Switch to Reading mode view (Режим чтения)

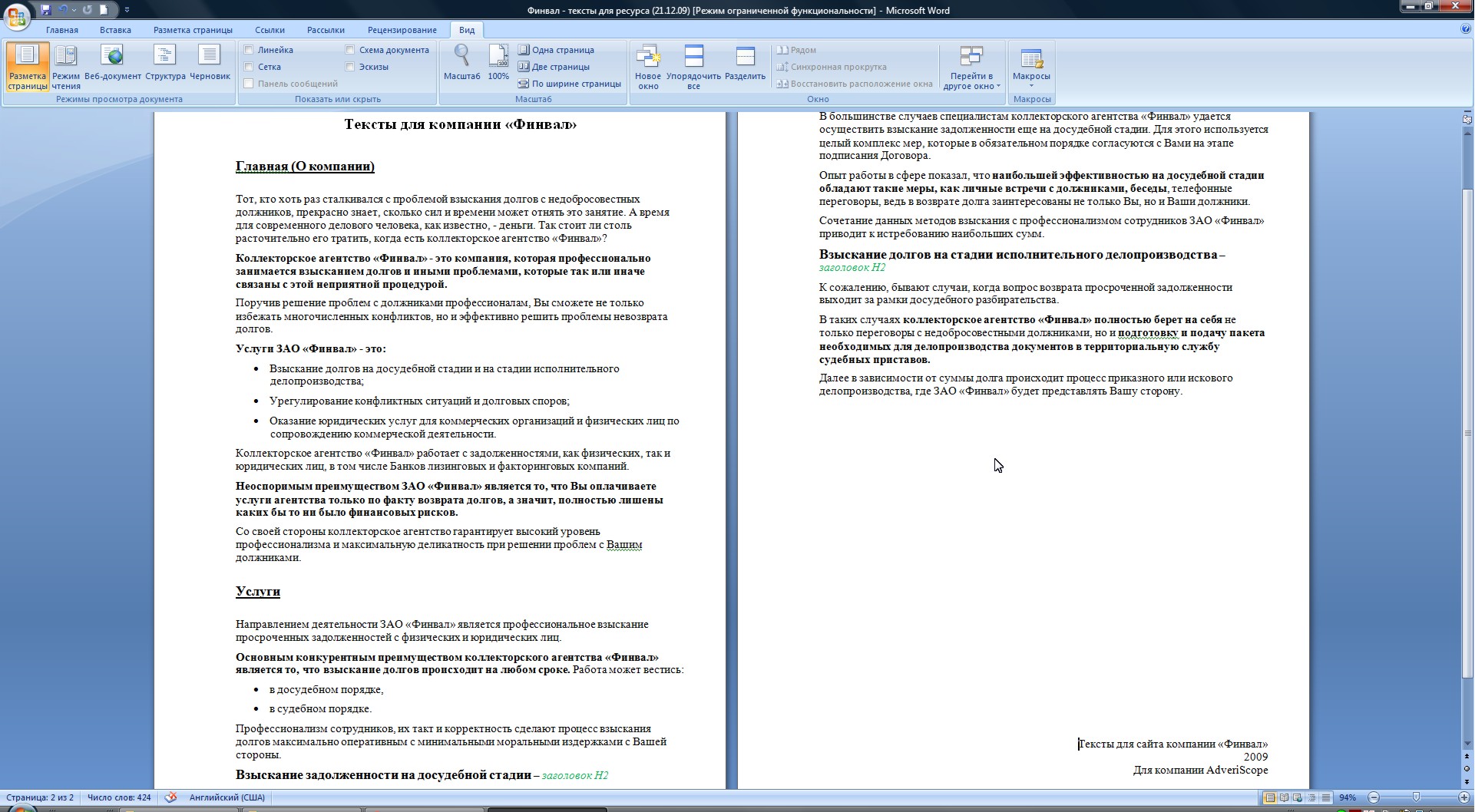click(66, 66)
